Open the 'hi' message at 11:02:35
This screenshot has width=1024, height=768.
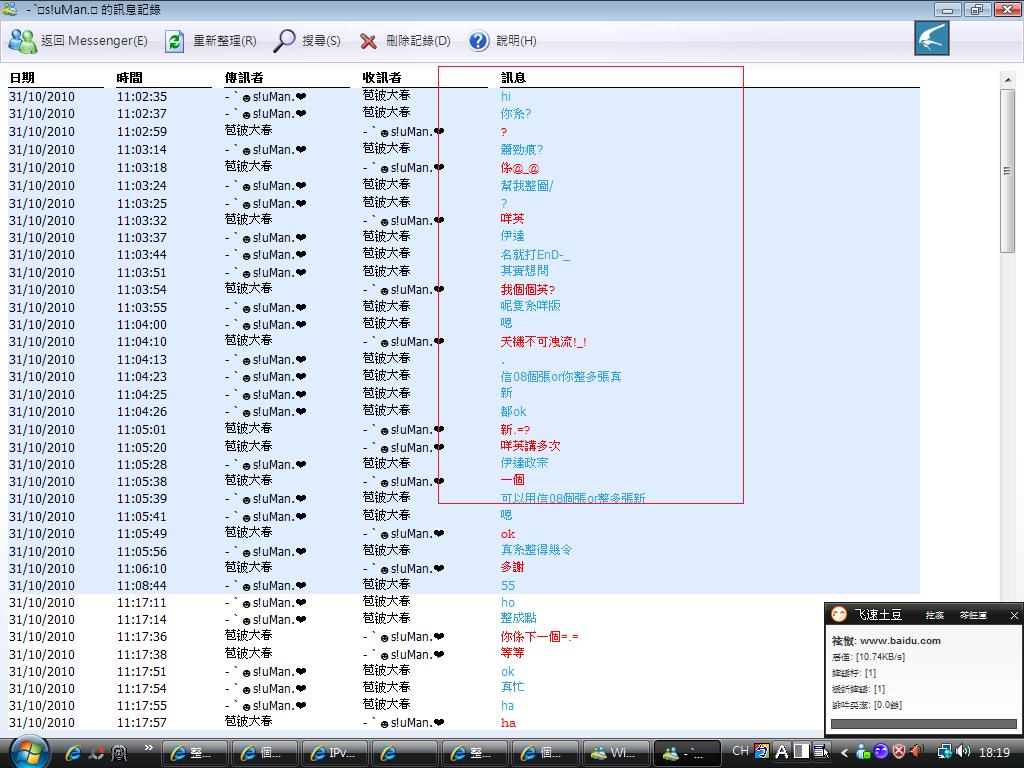coord(506,97)
